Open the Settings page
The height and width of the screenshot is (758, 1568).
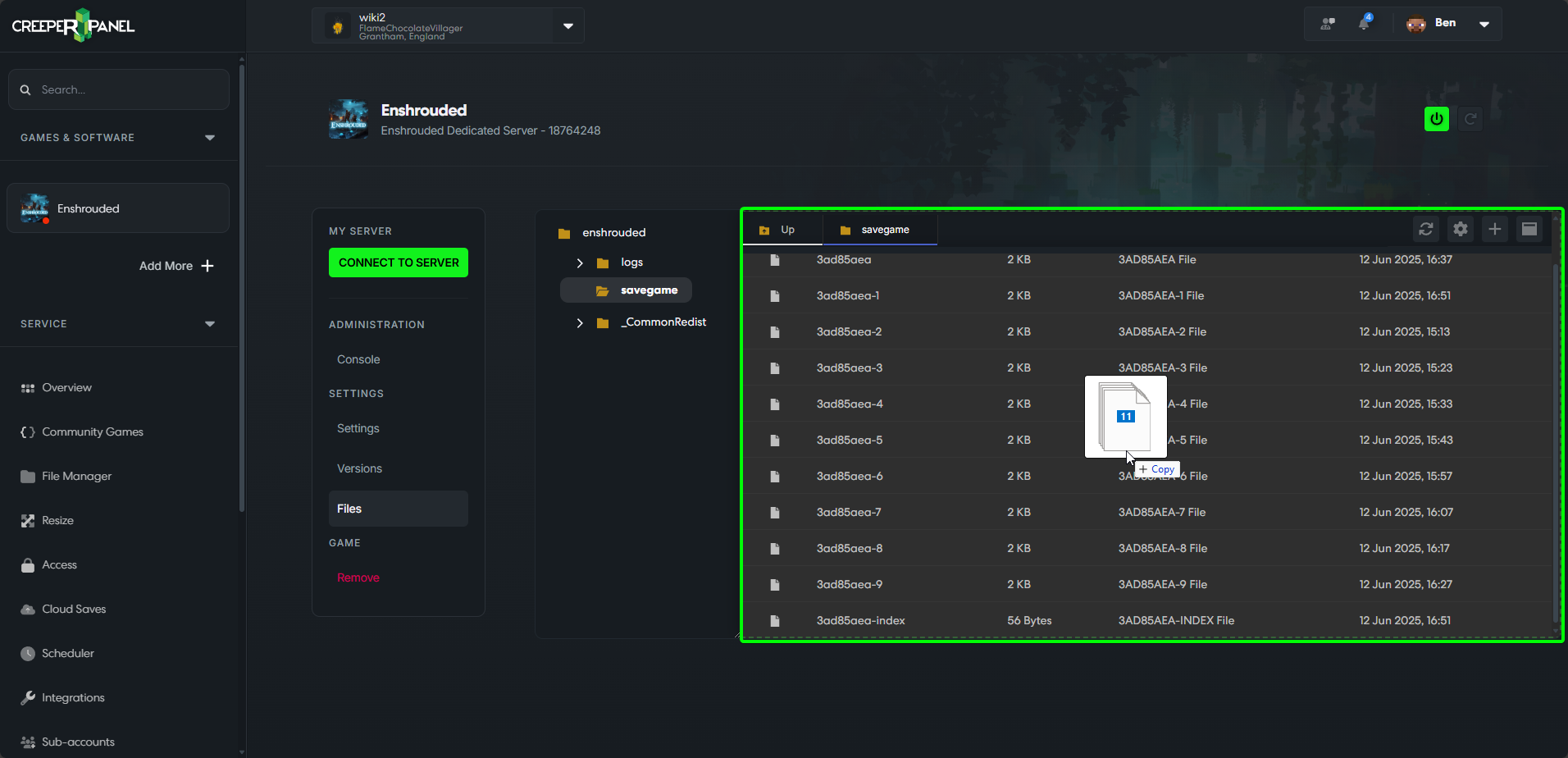[x=358, y=428]
